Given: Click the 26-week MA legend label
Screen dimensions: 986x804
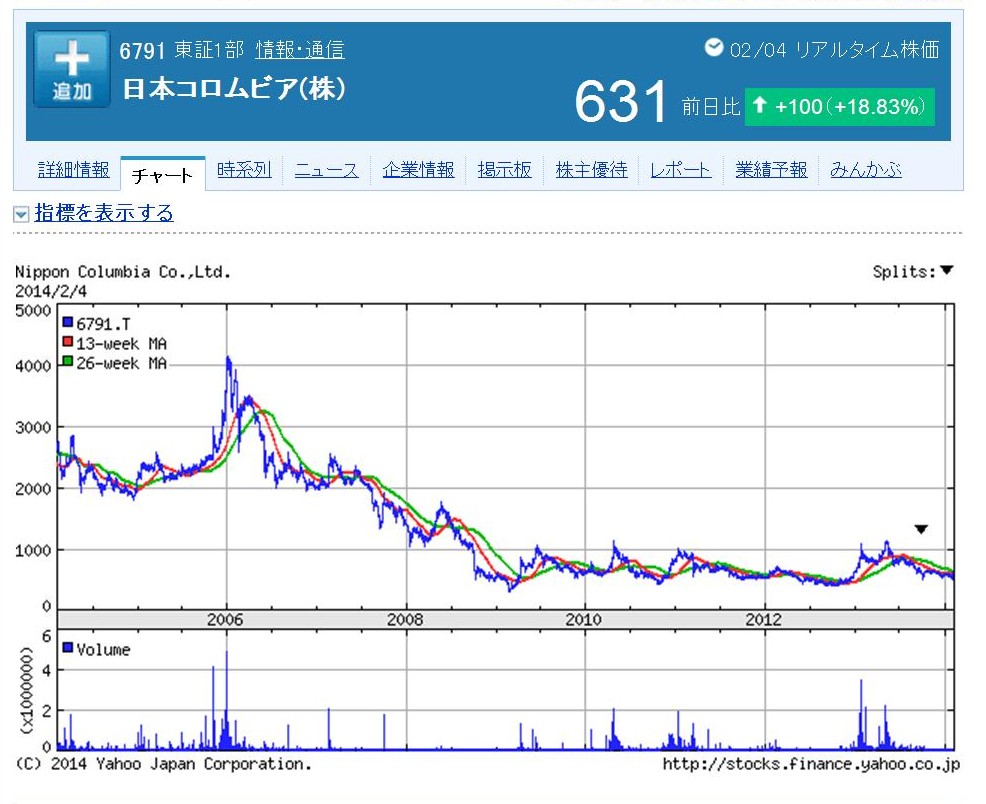Looking at the screenshot, I should pos(122,363).
